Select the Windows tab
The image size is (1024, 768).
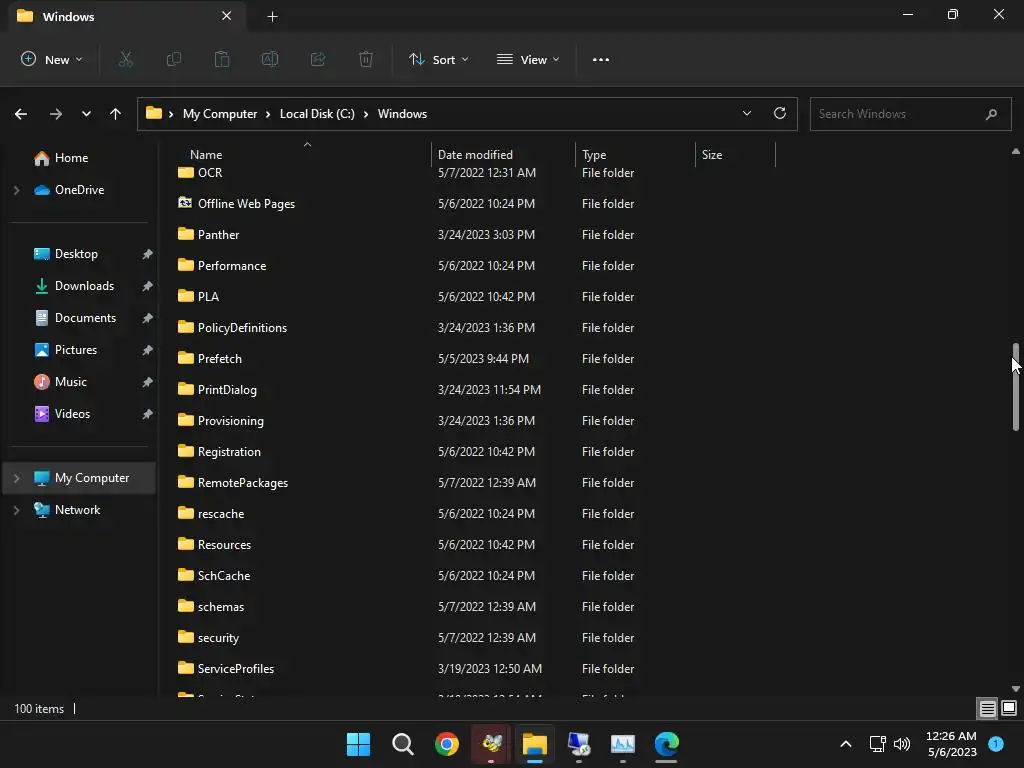tap(127, 16)
